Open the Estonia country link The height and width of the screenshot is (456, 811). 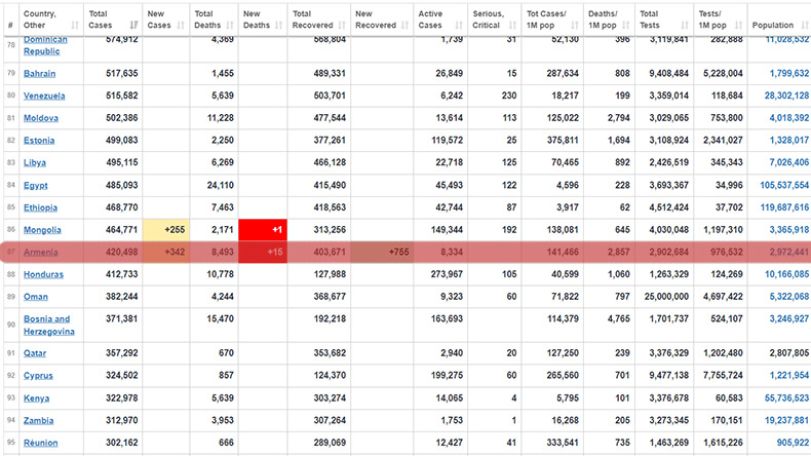pyautogui.click(x=39, y=140)
